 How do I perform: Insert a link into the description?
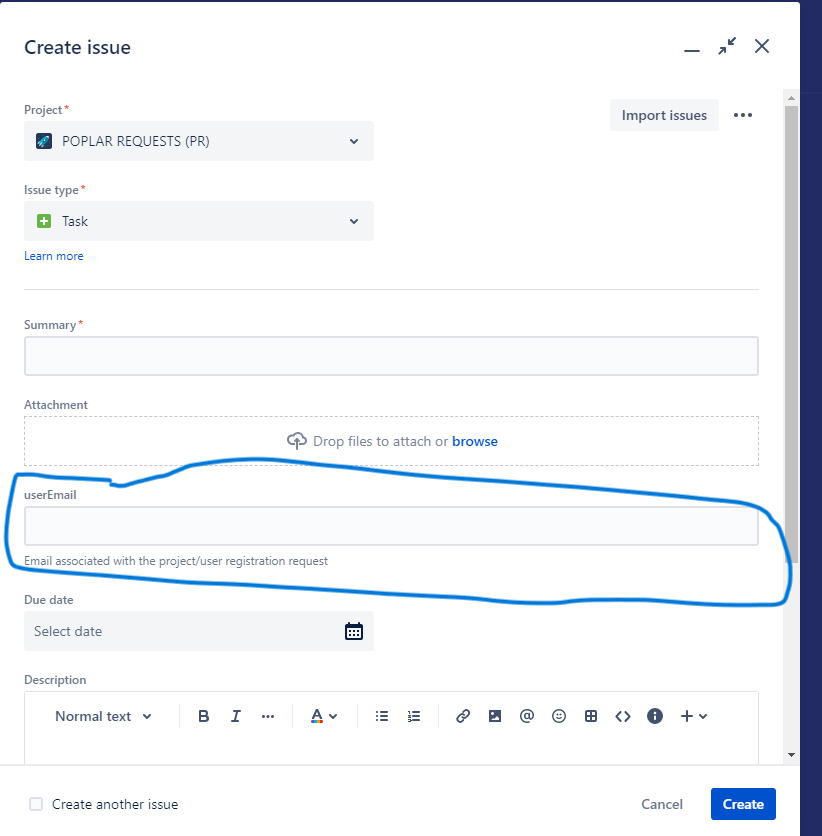point(462,716)
